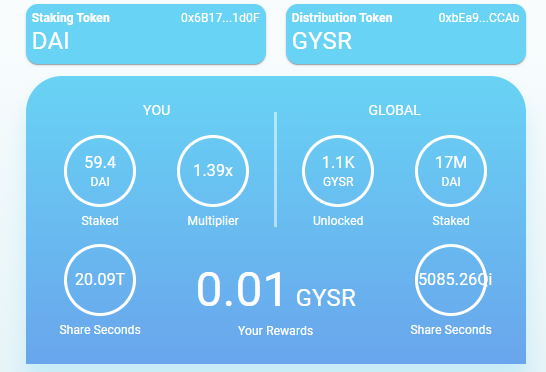The image size is (546, 372).
Task: Click the 17M DAI global staked circle
Action: coord(451,171)
